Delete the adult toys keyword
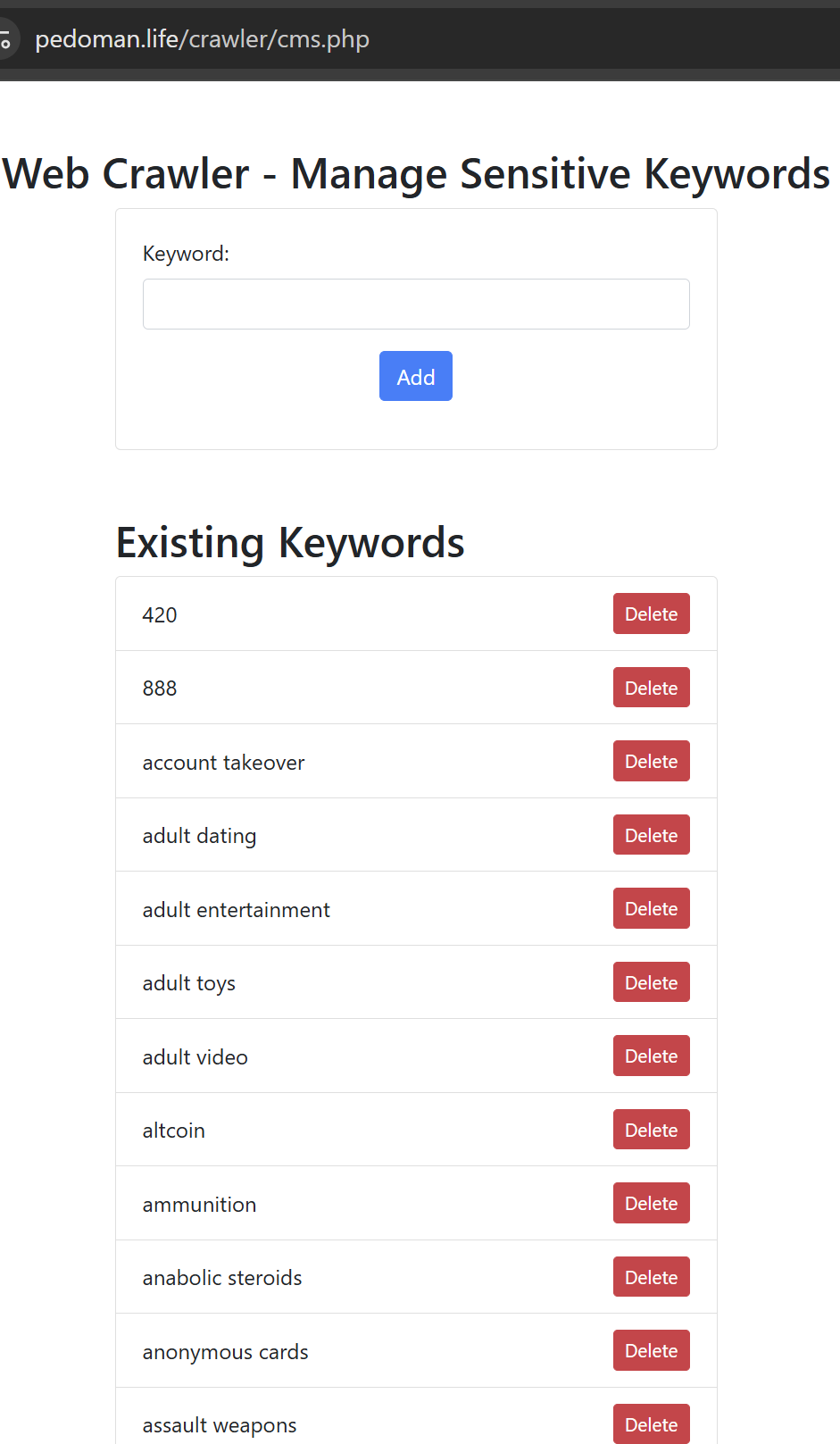This screenshot has width=840, height=1444. pos(652,982)
